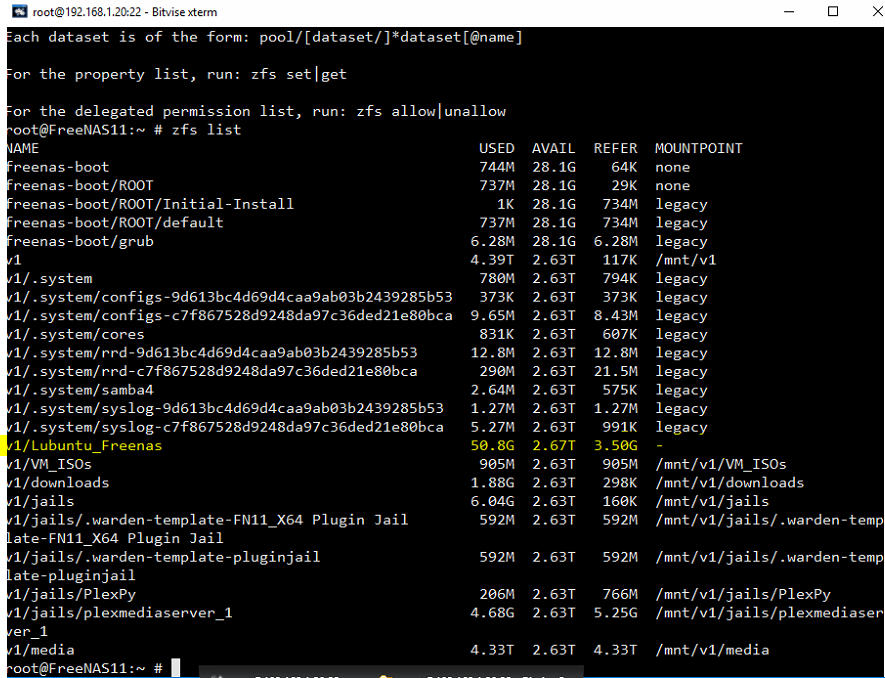Click the 'freenas-boot' dataset name
Image resolution: width=885 pixels, height=678 pixels.
pyautogui.click(x=58, y=167)
